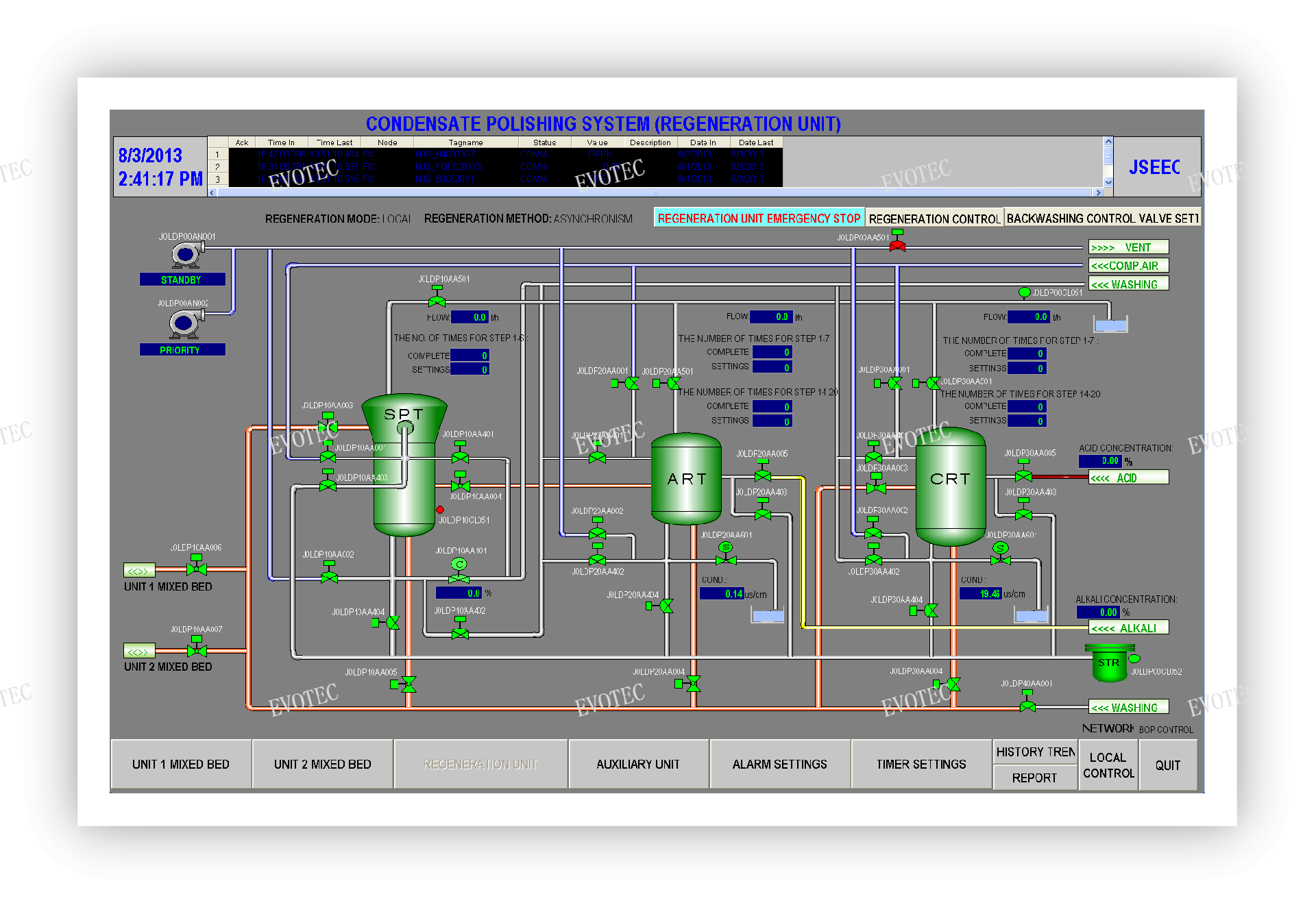Follow the ALKALI flow link

tap(1129, 628)
